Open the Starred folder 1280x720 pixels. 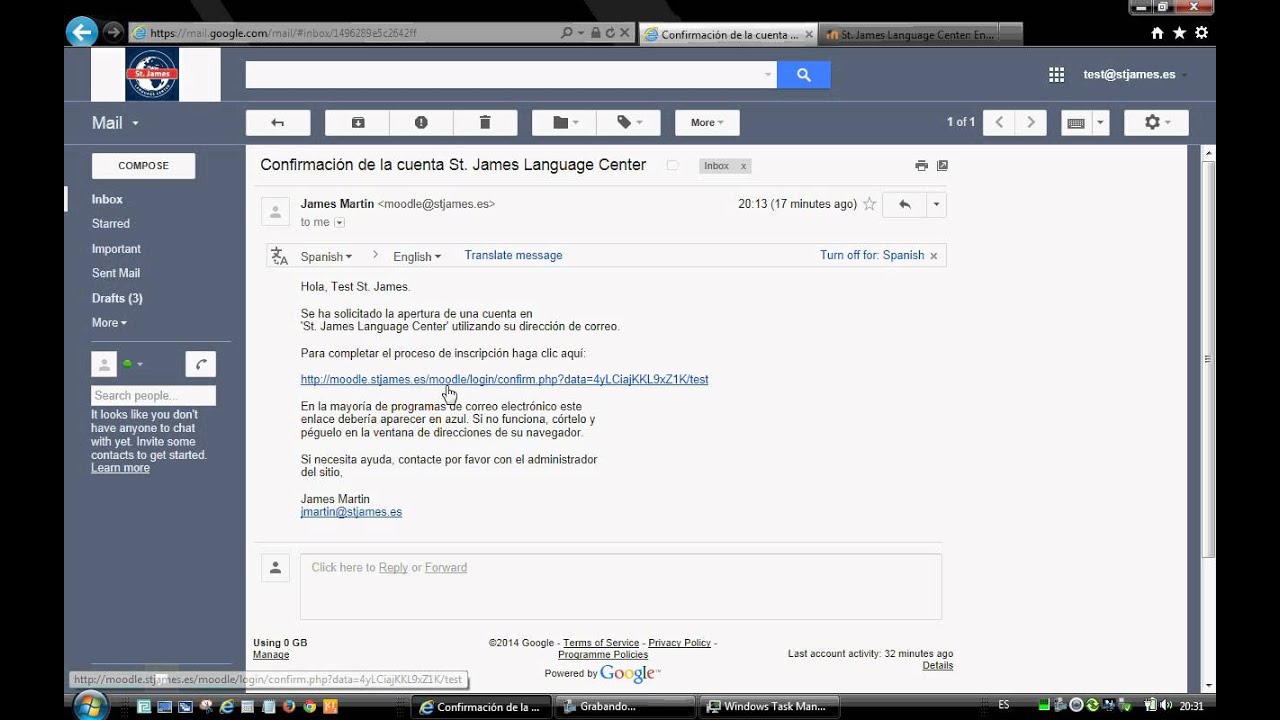(x=111, y=224)
